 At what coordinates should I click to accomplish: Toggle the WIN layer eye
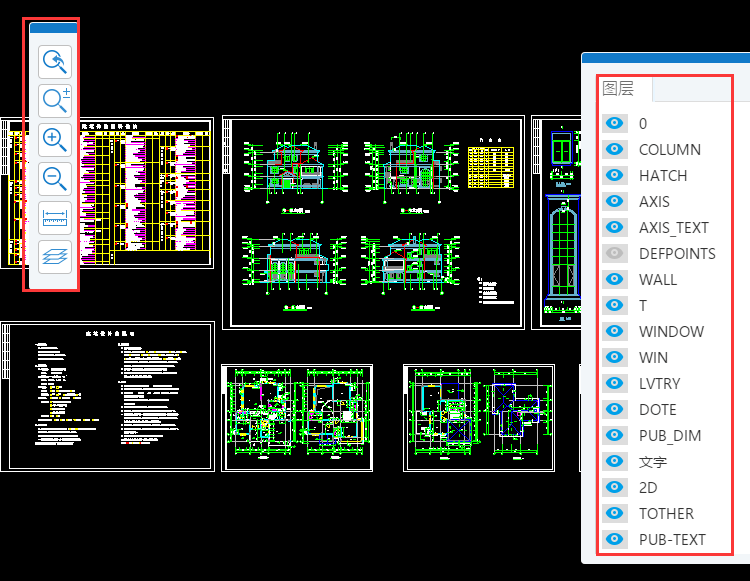(615, 357)
